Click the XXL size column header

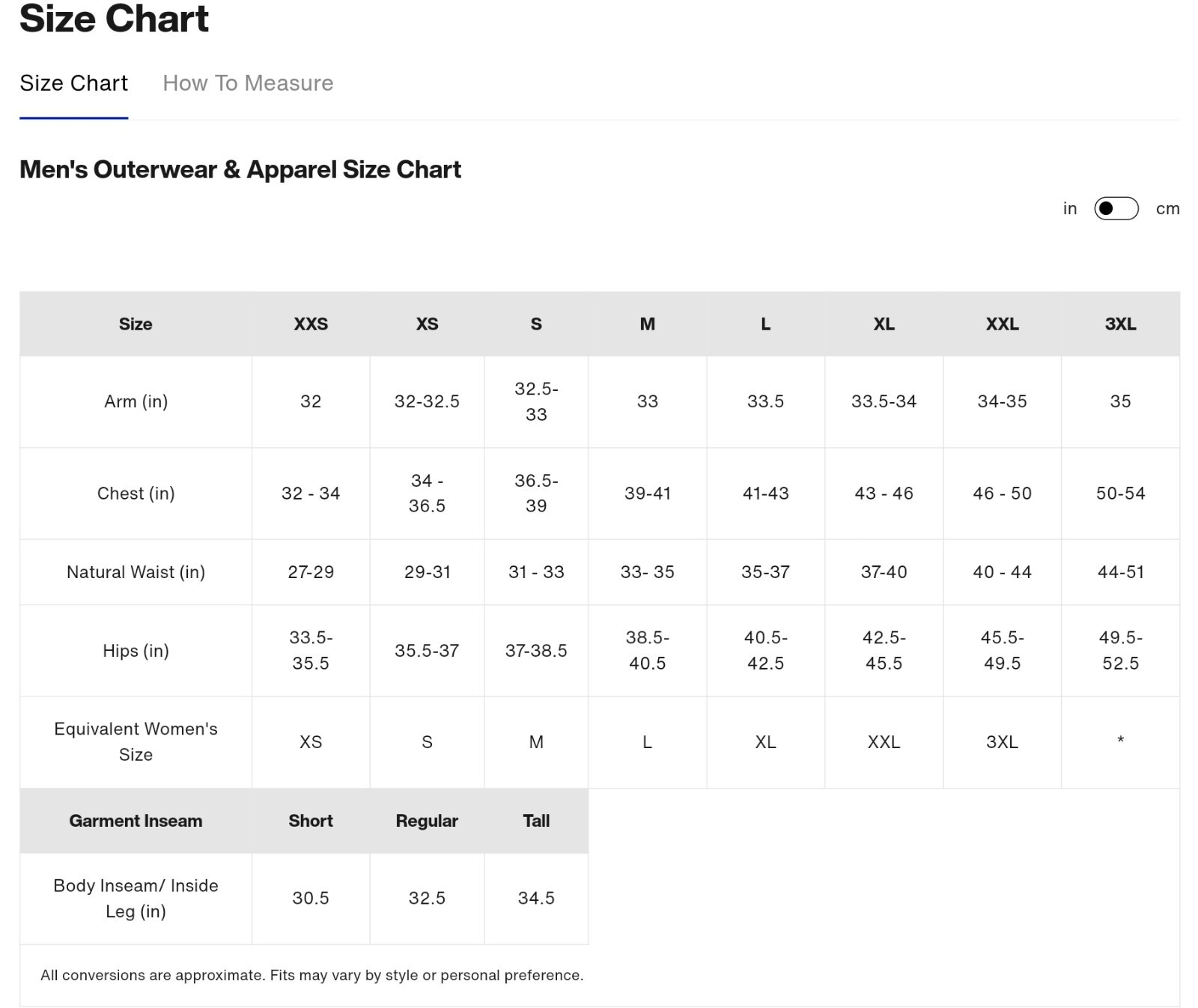tap(1002, 324)
